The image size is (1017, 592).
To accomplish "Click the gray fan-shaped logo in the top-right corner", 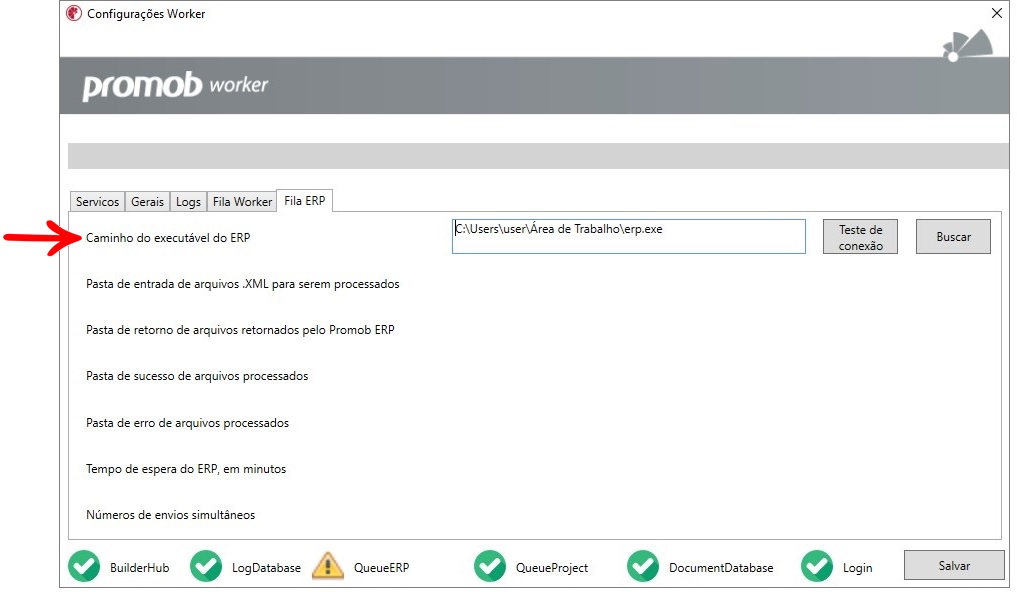I will tap(968, 45).
